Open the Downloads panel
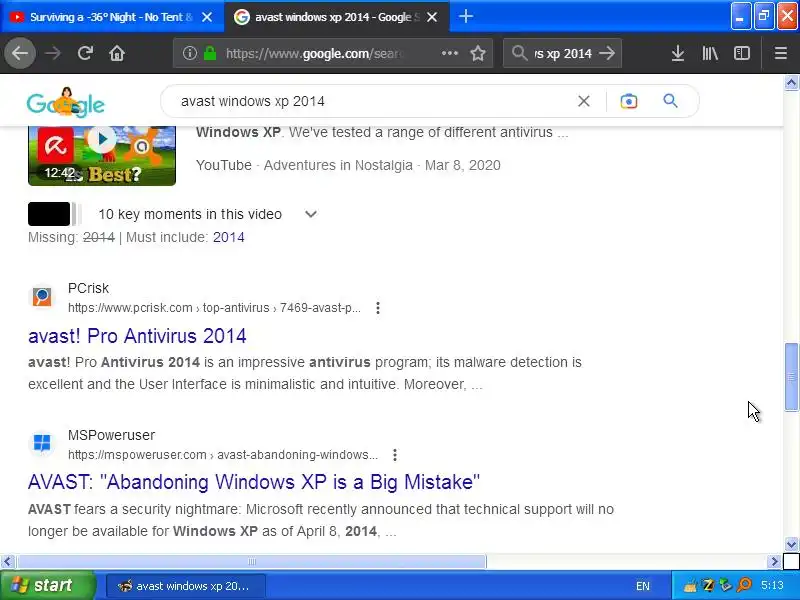The height and width of the screenshot is (600, 800). pos(678,53)
